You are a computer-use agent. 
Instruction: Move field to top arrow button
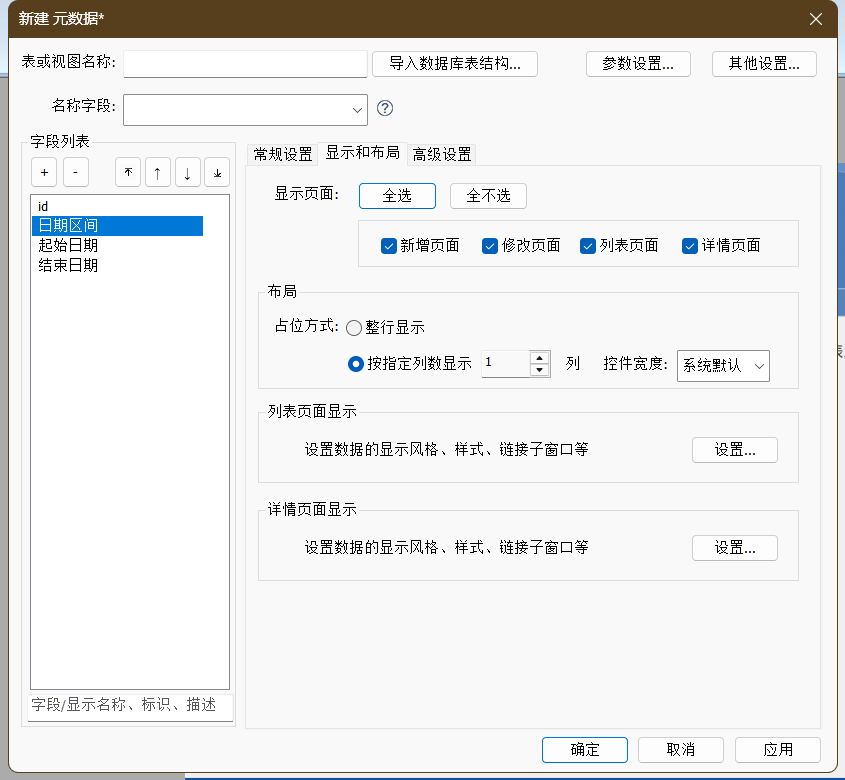(127, 172)
